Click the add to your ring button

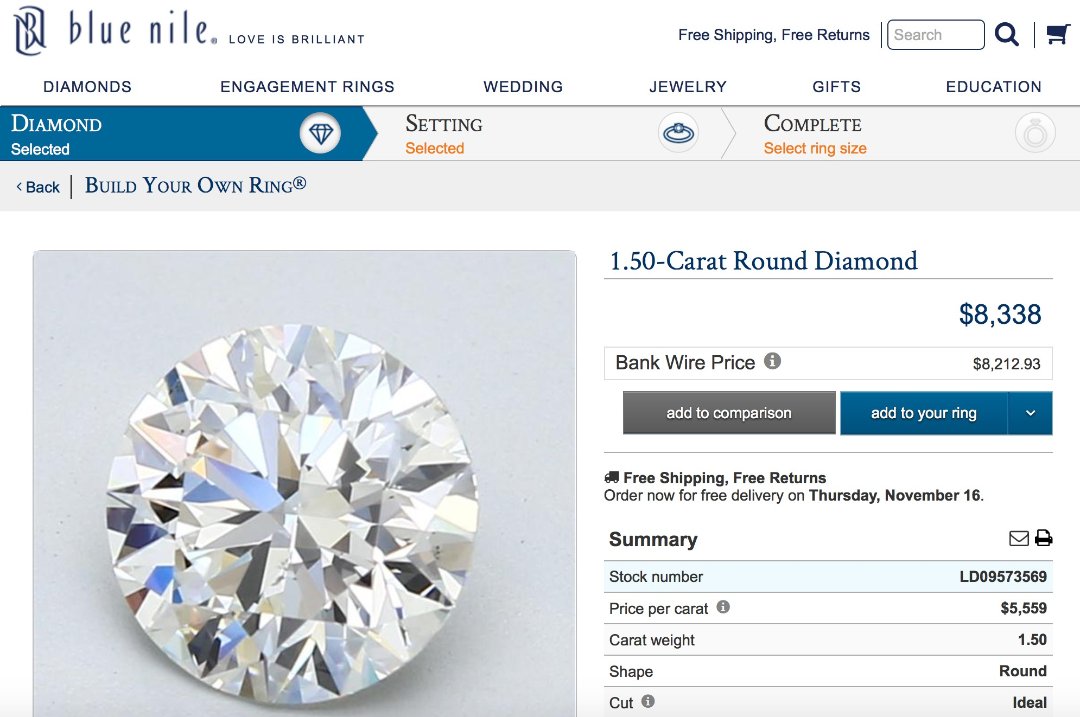click(x=923, y=413)
